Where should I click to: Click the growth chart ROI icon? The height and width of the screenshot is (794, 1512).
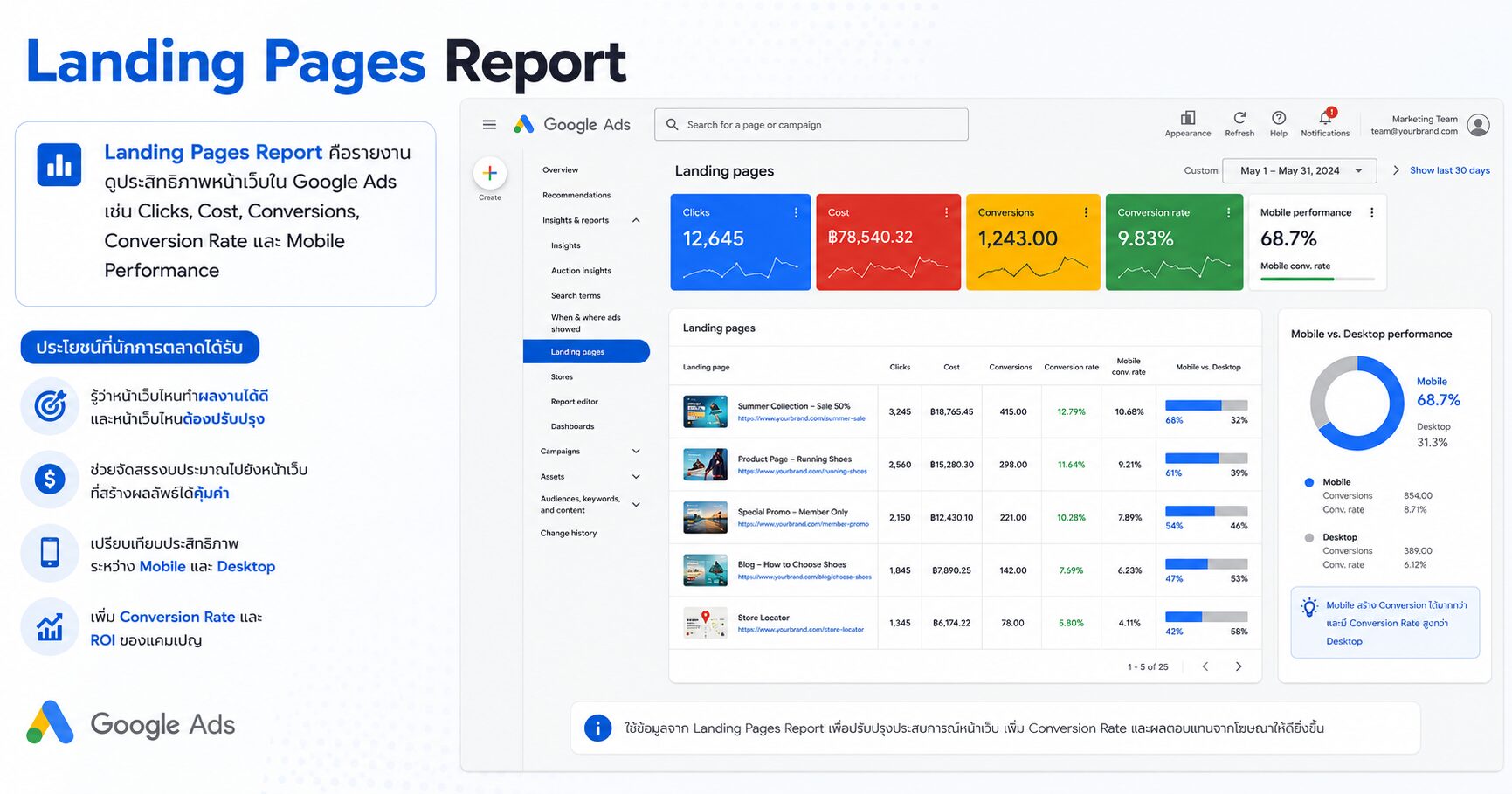tap(50, 626)
